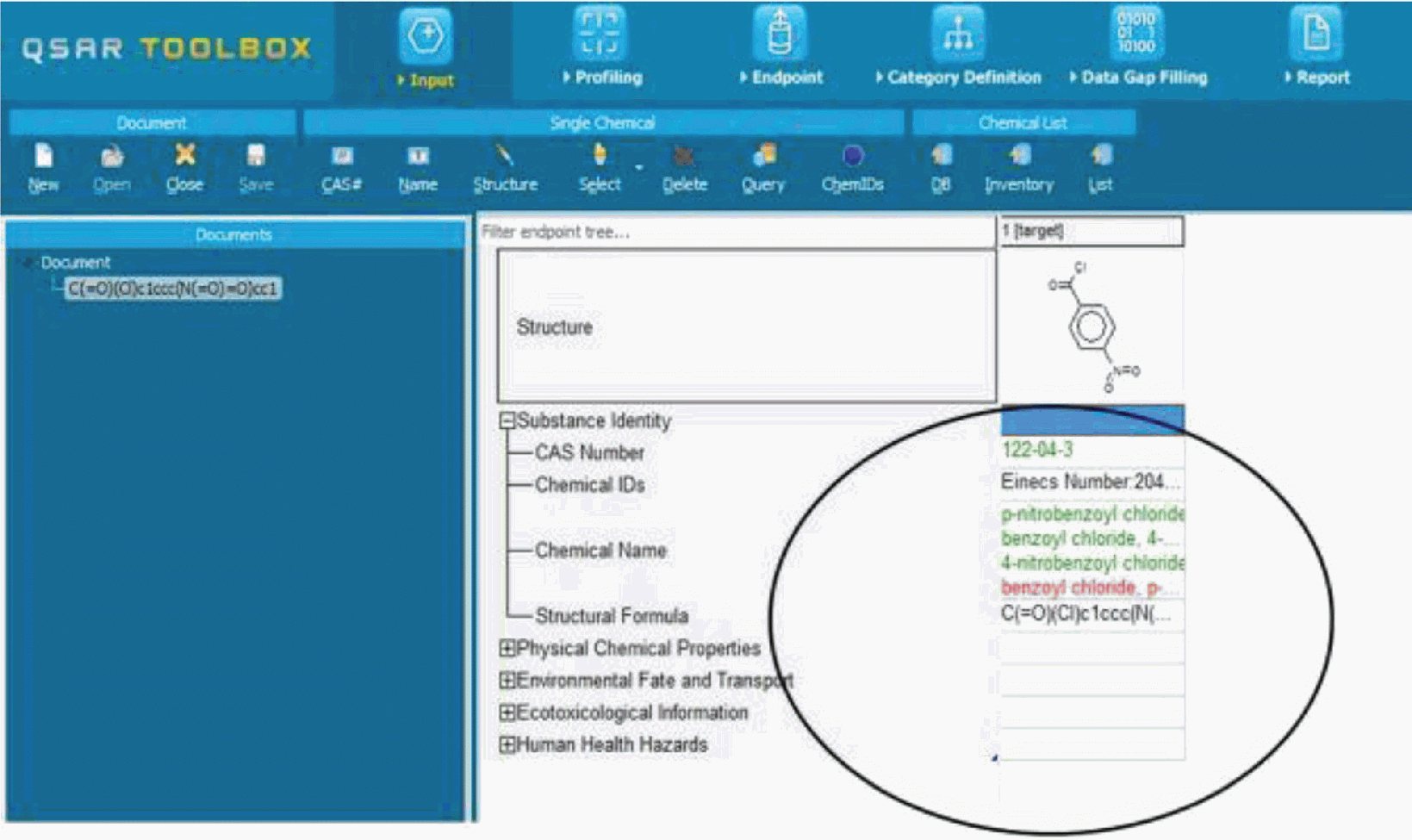
Task: Select the SMILES entry under Document
Action: 173,289
